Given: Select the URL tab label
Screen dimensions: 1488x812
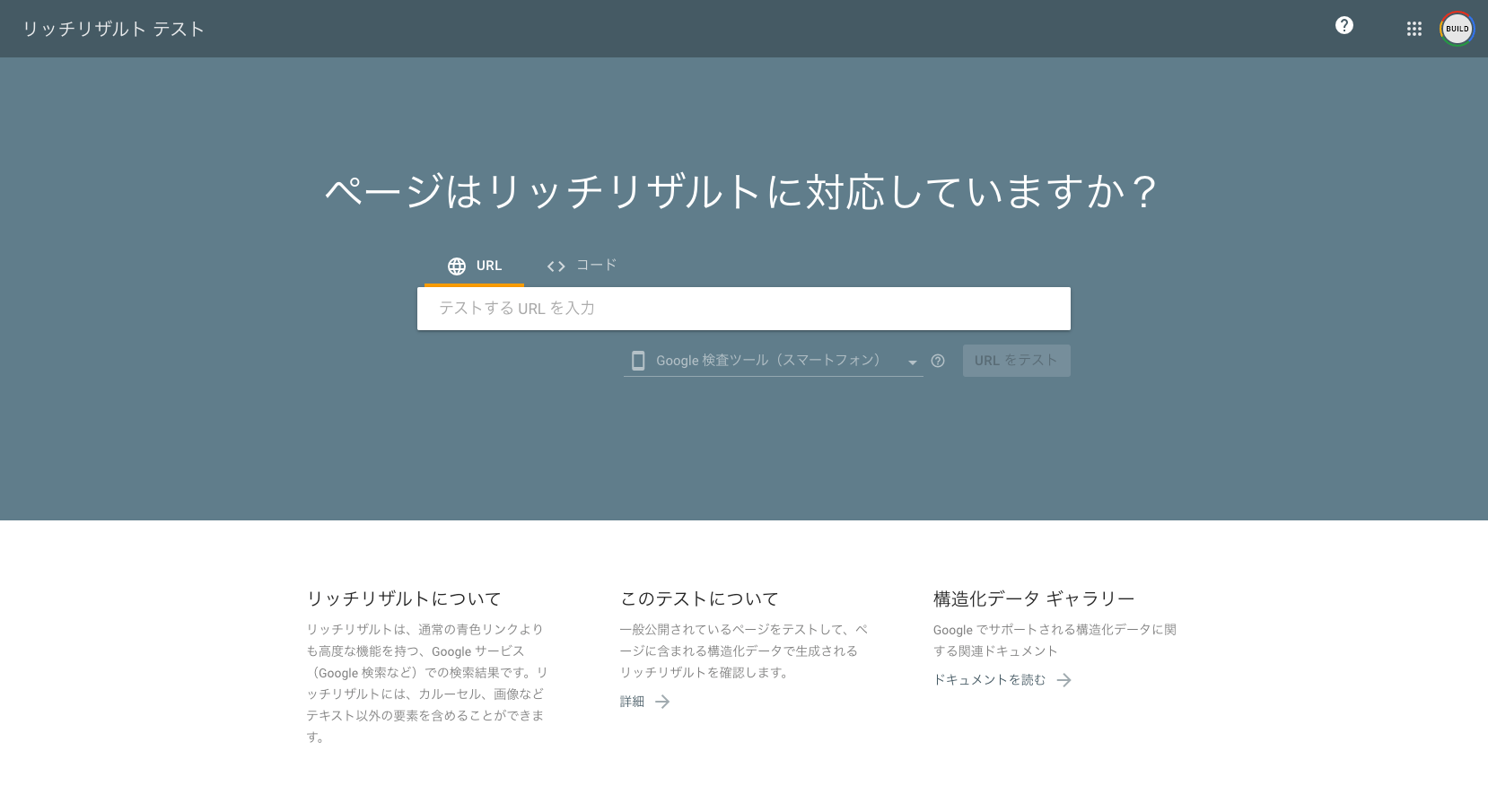Looking at the screenshot, I should (489, 266).
